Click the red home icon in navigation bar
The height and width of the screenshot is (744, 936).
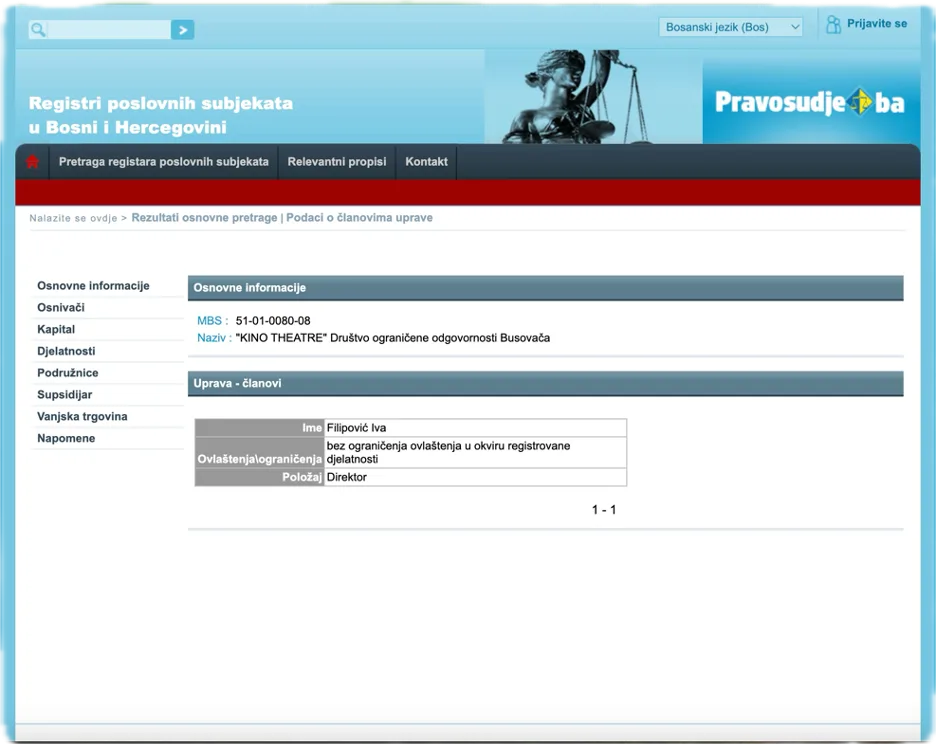click(33, 162)
